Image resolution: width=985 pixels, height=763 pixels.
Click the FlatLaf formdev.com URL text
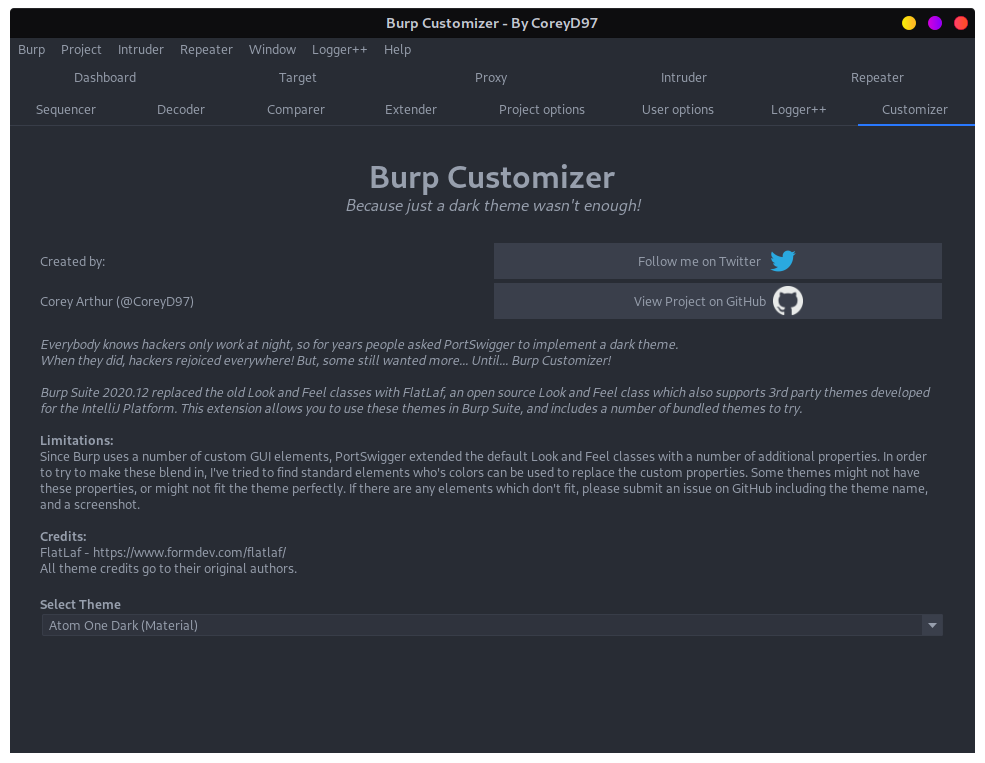point(190,553)
